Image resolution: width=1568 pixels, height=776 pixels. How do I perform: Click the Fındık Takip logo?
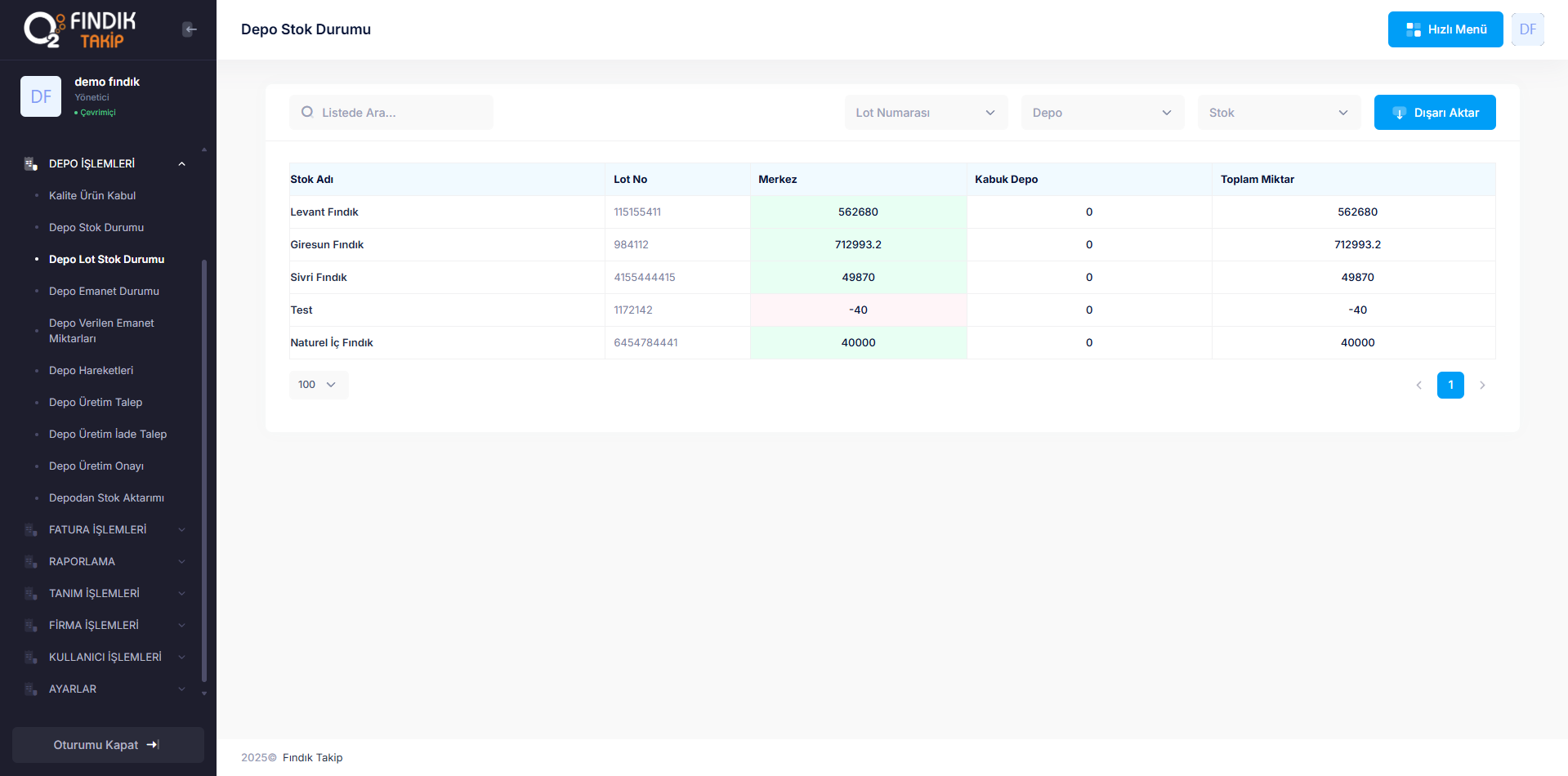[x=80, y=29]
